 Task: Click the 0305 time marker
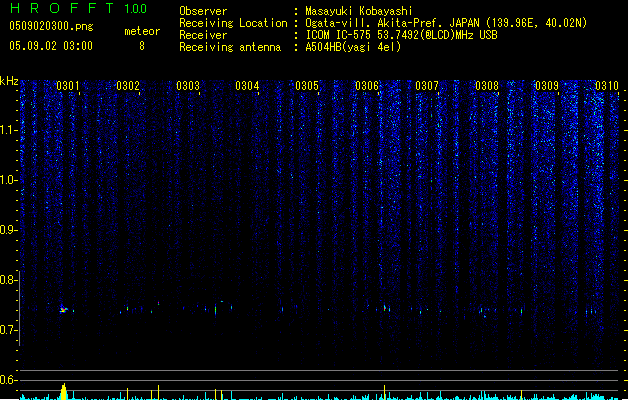tap(307, 85)
